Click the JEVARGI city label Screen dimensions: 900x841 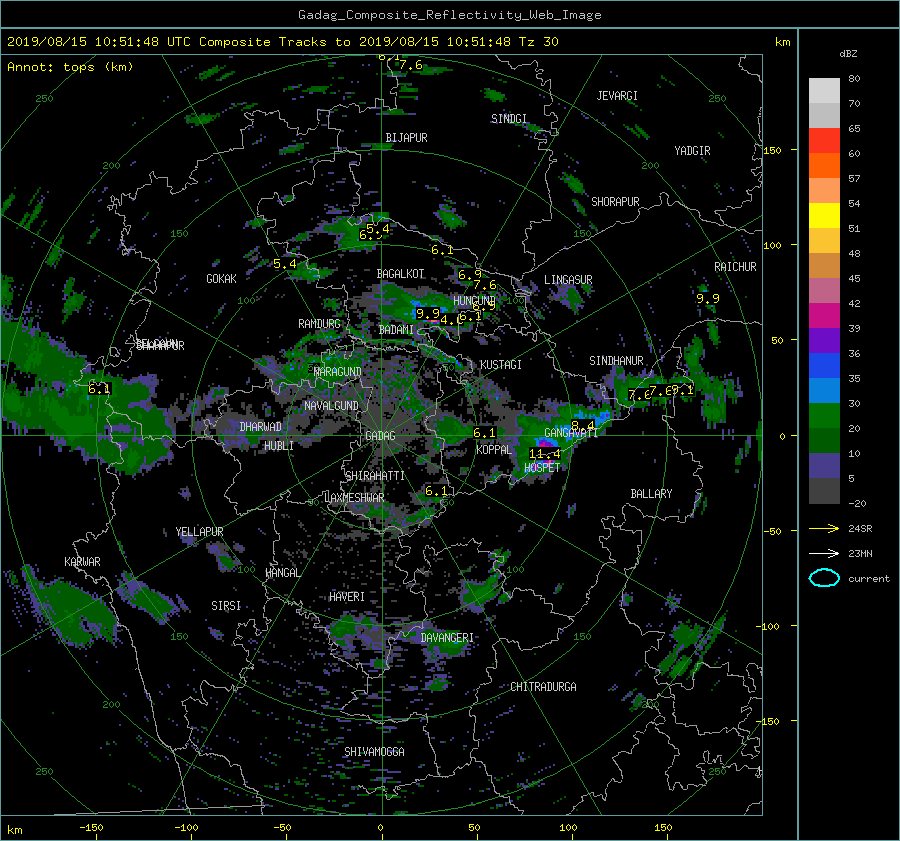[617, 96]
